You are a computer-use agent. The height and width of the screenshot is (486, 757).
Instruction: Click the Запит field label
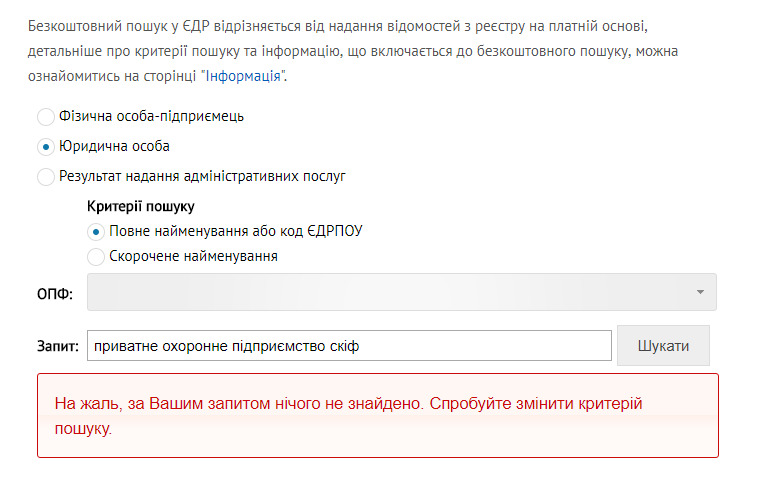pos(57,346)
